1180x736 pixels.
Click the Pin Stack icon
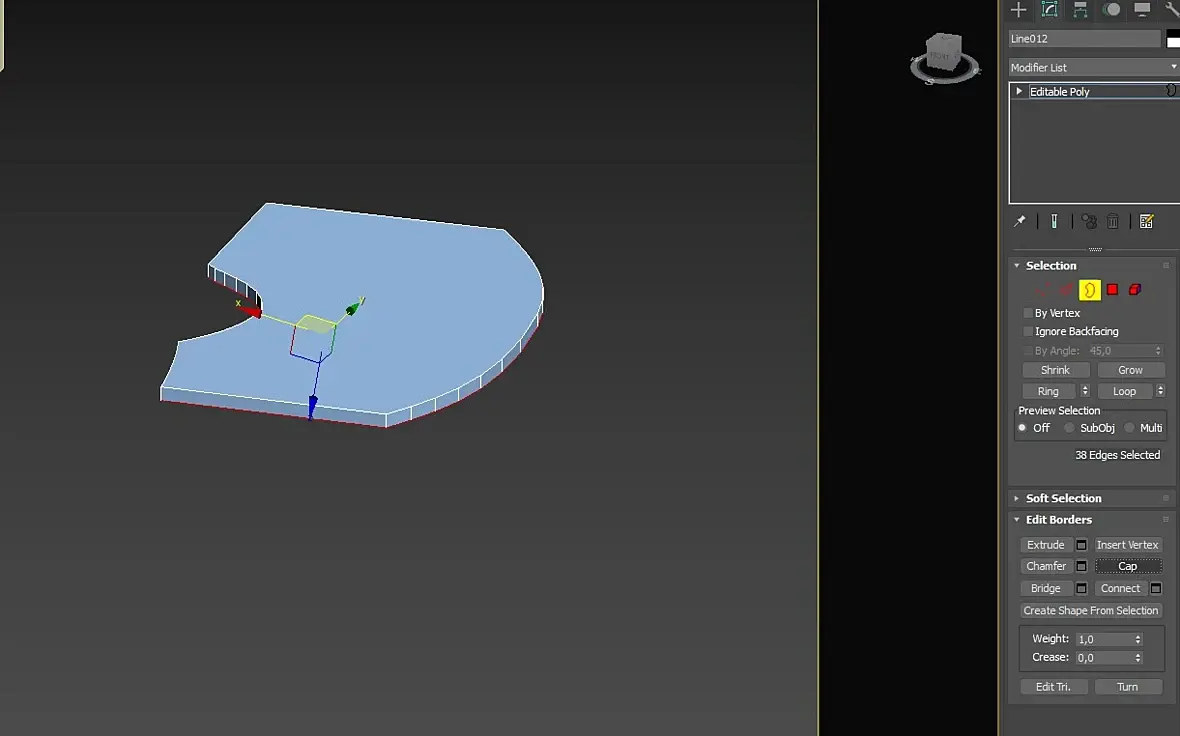[x=1020, y=221]
